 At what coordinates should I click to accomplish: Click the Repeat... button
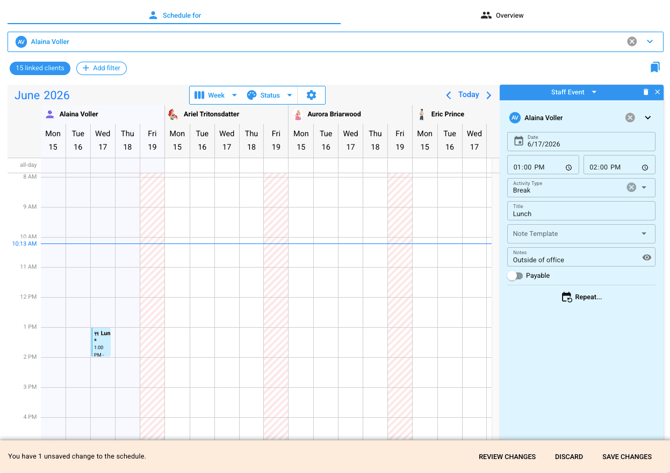pos(581,297)
